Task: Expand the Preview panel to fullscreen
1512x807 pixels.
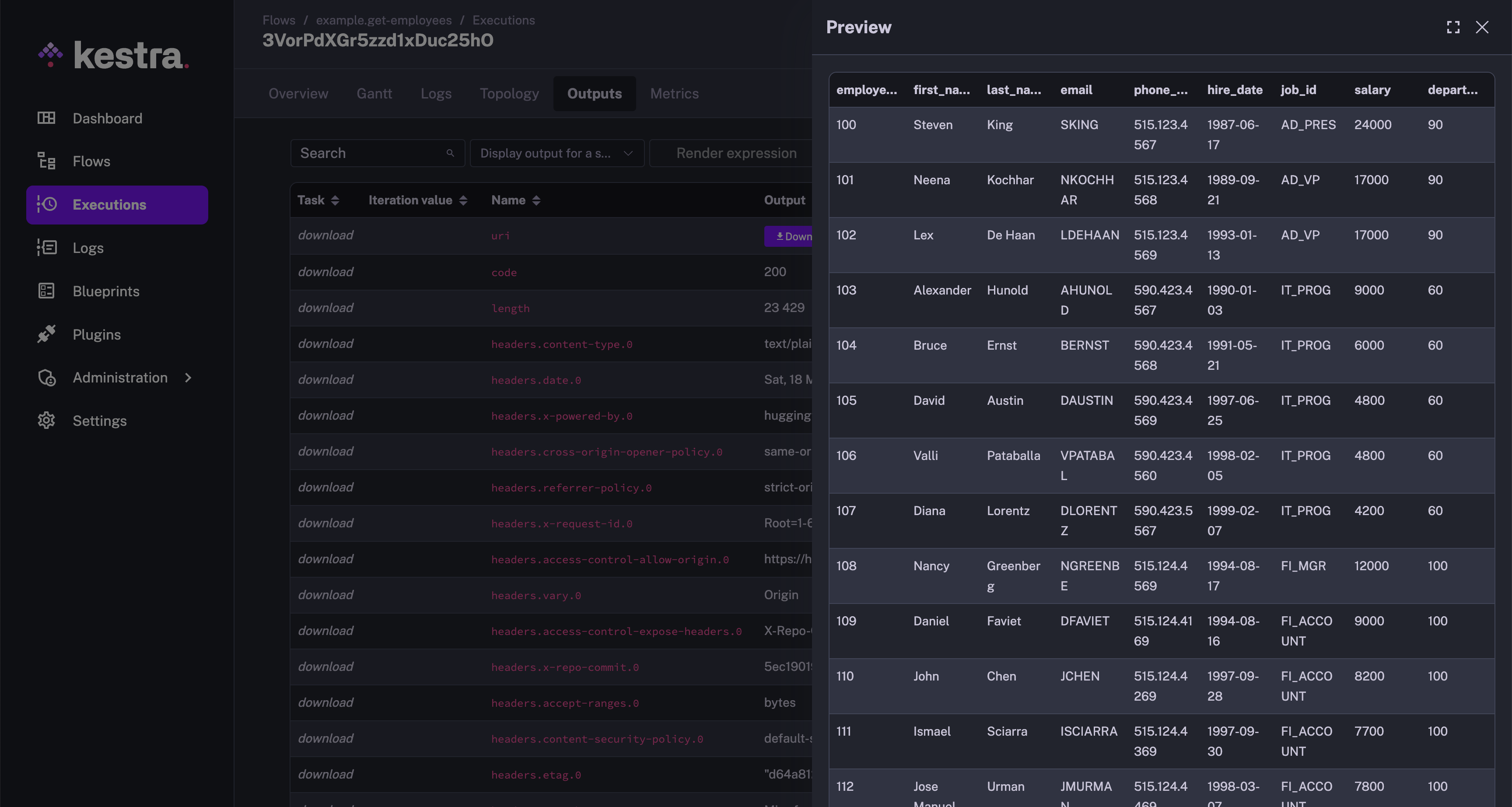Action: [x=1452, y=27]
